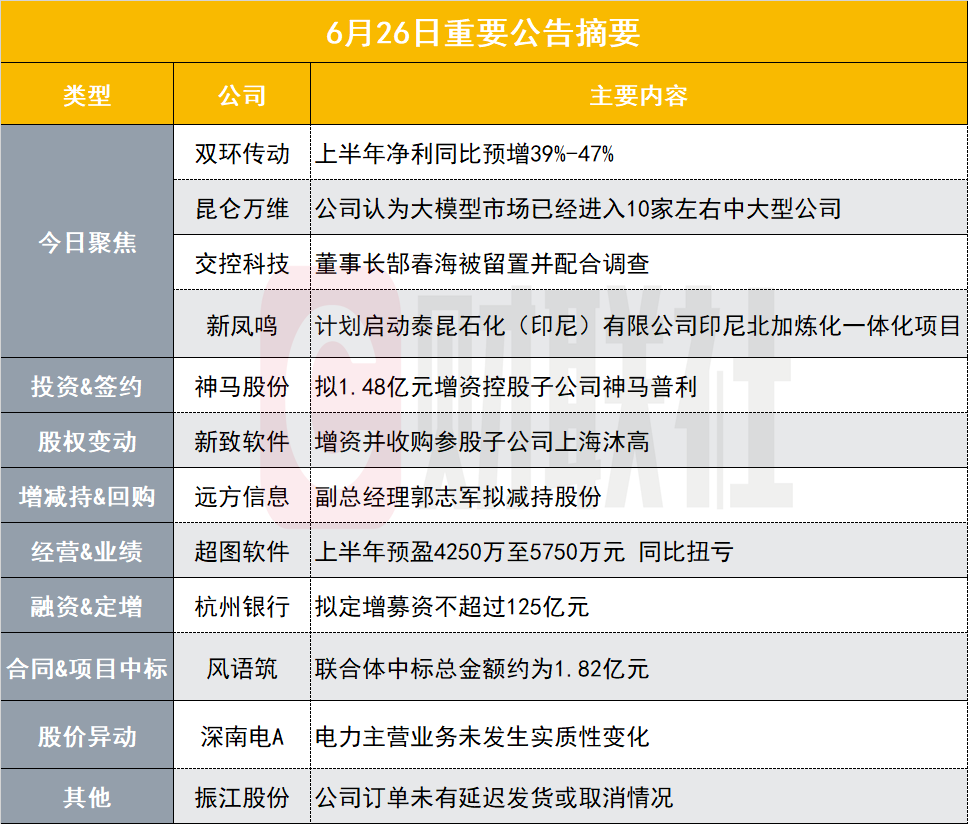
Task: Click 联合体中标总金额约为1.82亿元 text
Action: [482, 668]
